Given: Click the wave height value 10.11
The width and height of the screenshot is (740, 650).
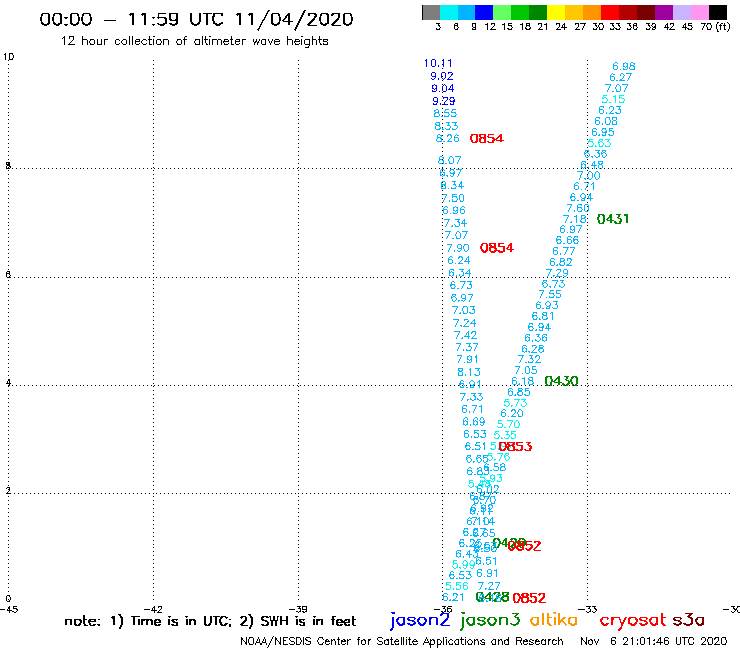Looking at the screenshot, I should [438, 63].
